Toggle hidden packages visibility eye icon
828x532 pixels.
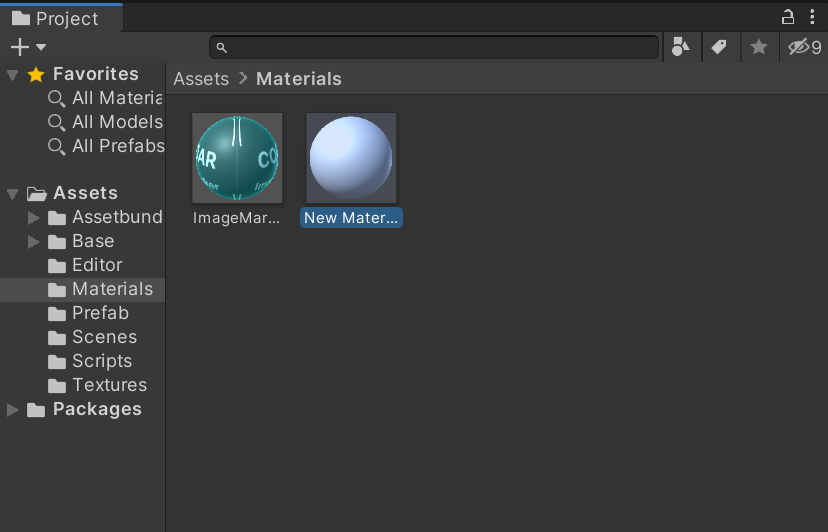click(804, 47)
